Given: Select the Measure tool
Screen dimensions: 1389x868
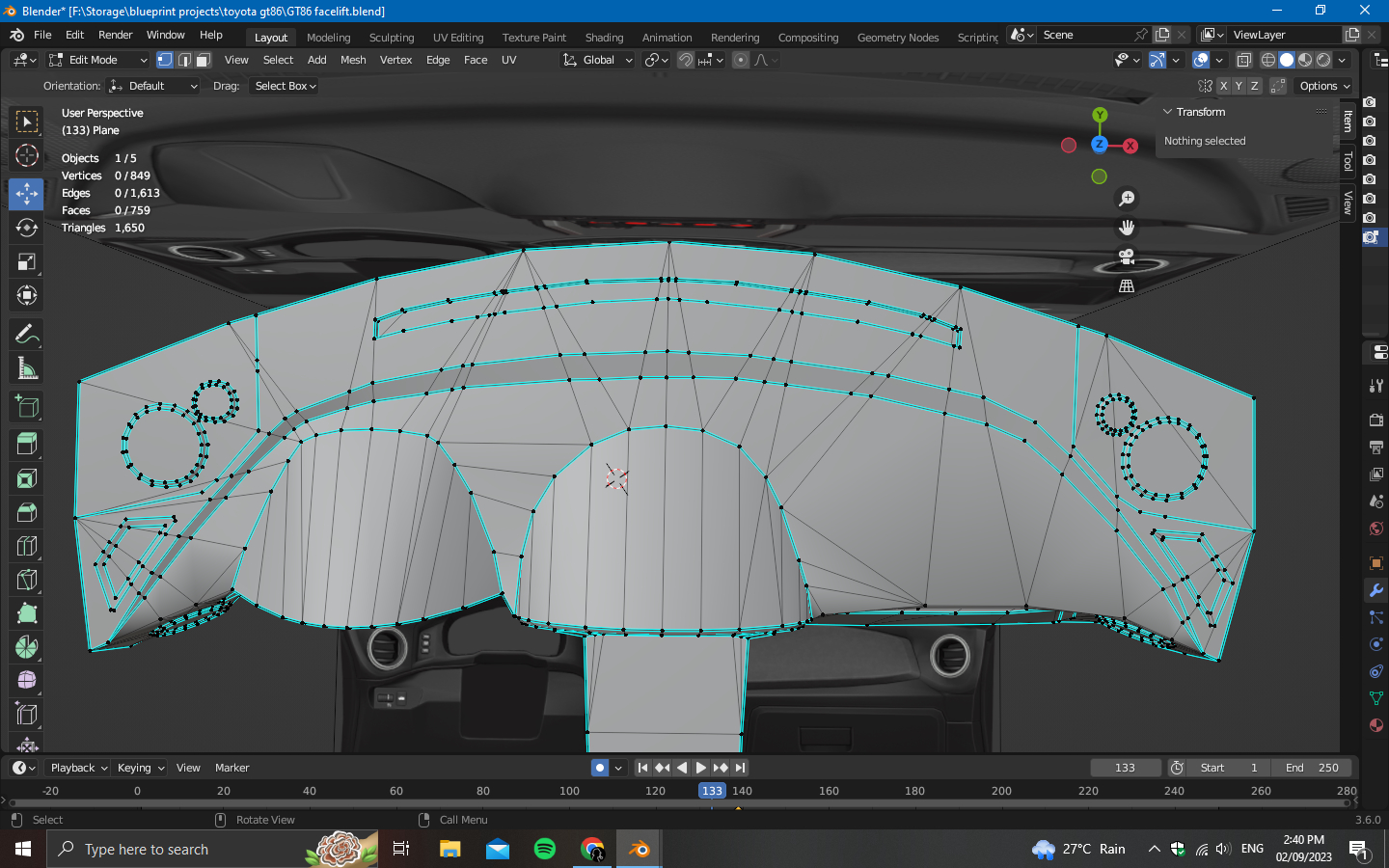Looking at the screenshot, I should tap(26, 368).
